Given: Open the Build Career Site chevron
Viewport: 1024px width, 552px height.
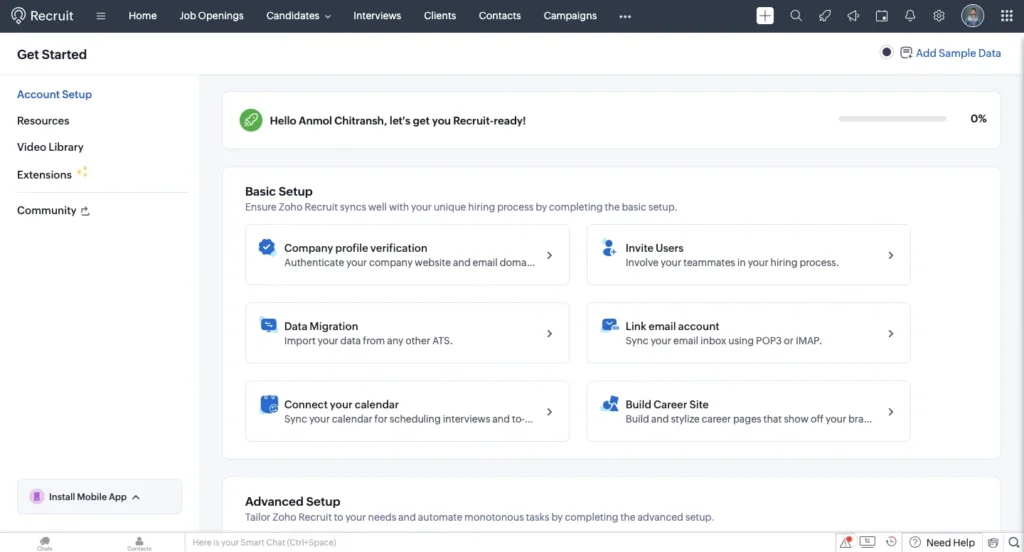Looking at the screenshot, I should [891, 412].
